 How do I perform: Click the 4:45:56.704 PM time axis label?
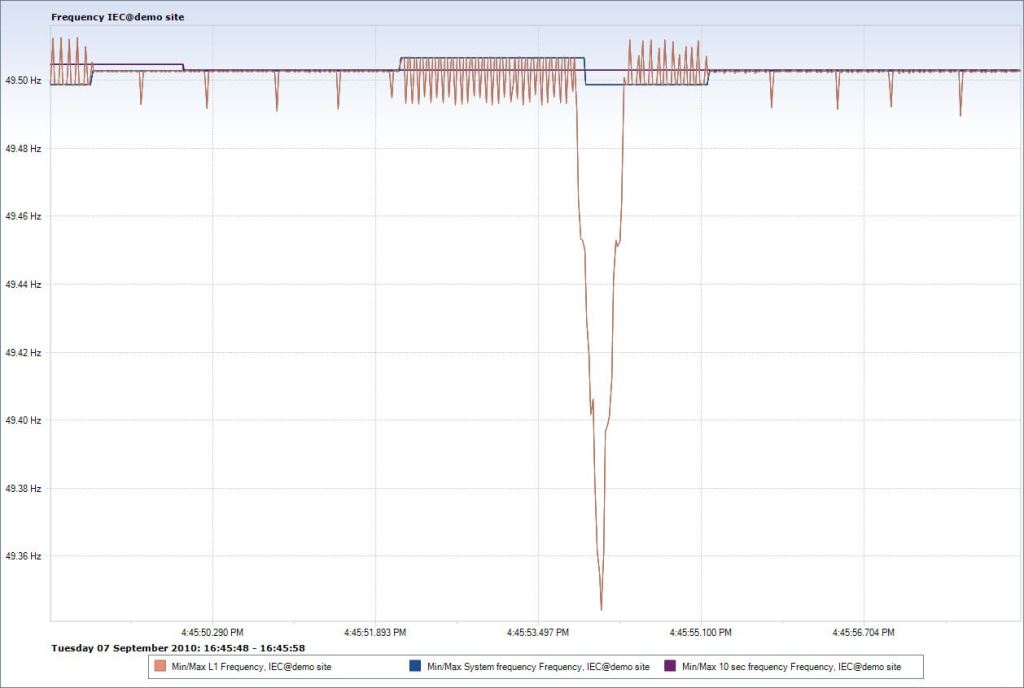click(x=864, y=633)
